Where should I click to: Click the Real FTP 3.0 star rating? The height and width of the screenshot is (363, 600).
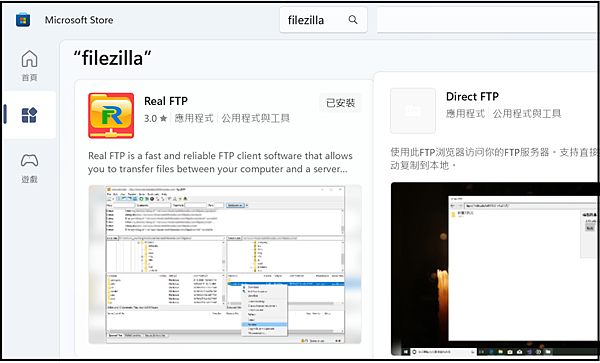point(155,119)
